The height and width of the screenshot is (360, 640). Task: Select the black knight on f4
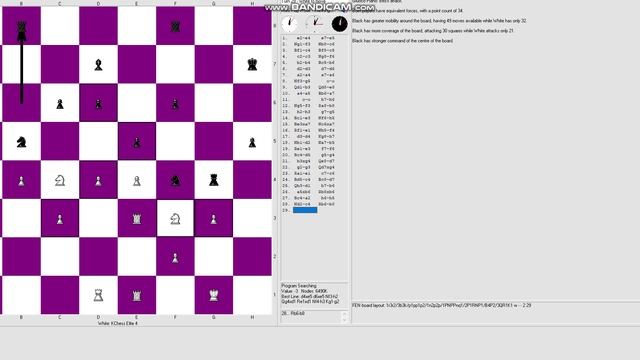175,180
